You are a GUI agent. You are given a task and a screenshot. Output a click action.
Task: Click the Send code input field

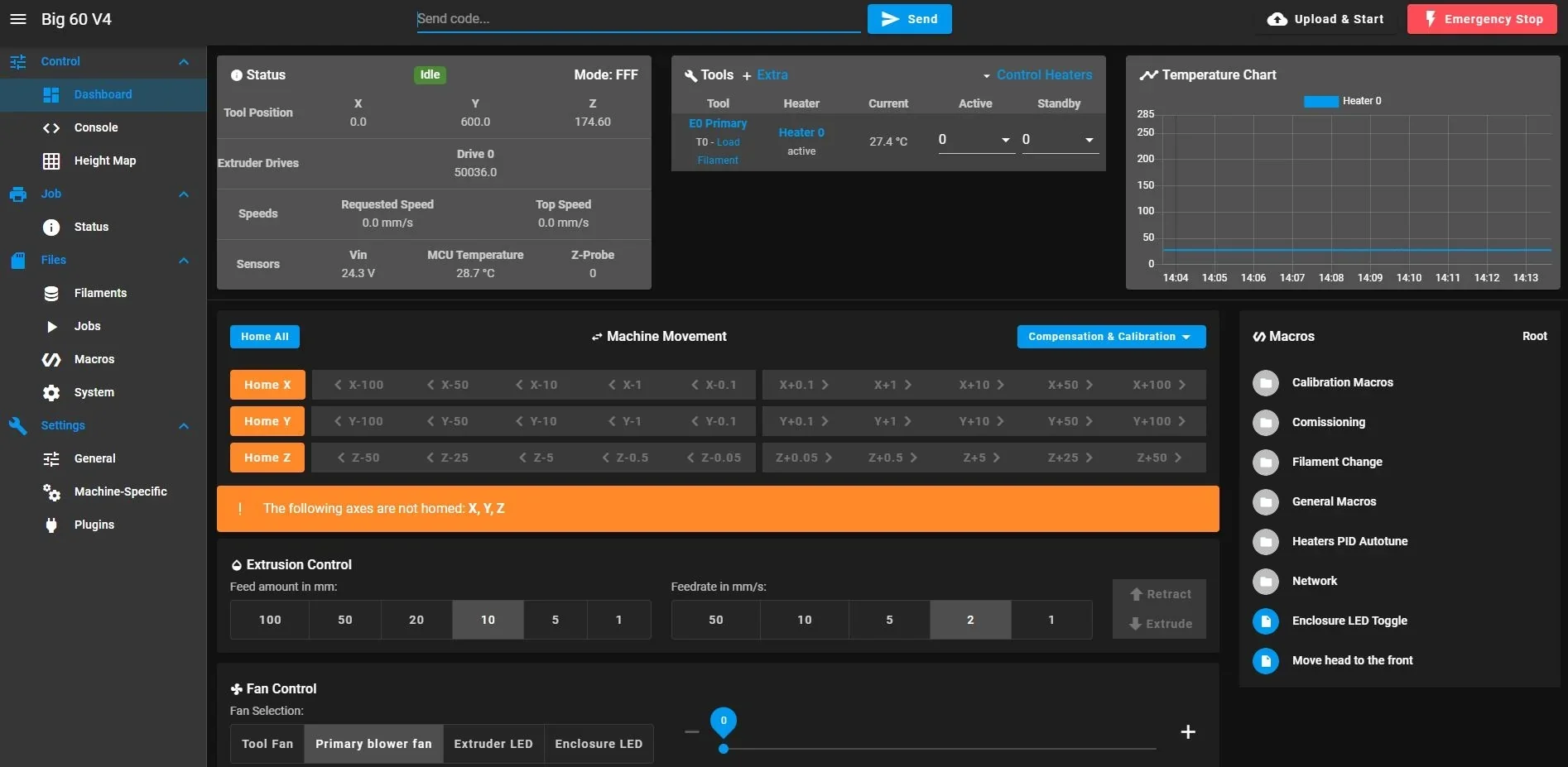(637, 18)
